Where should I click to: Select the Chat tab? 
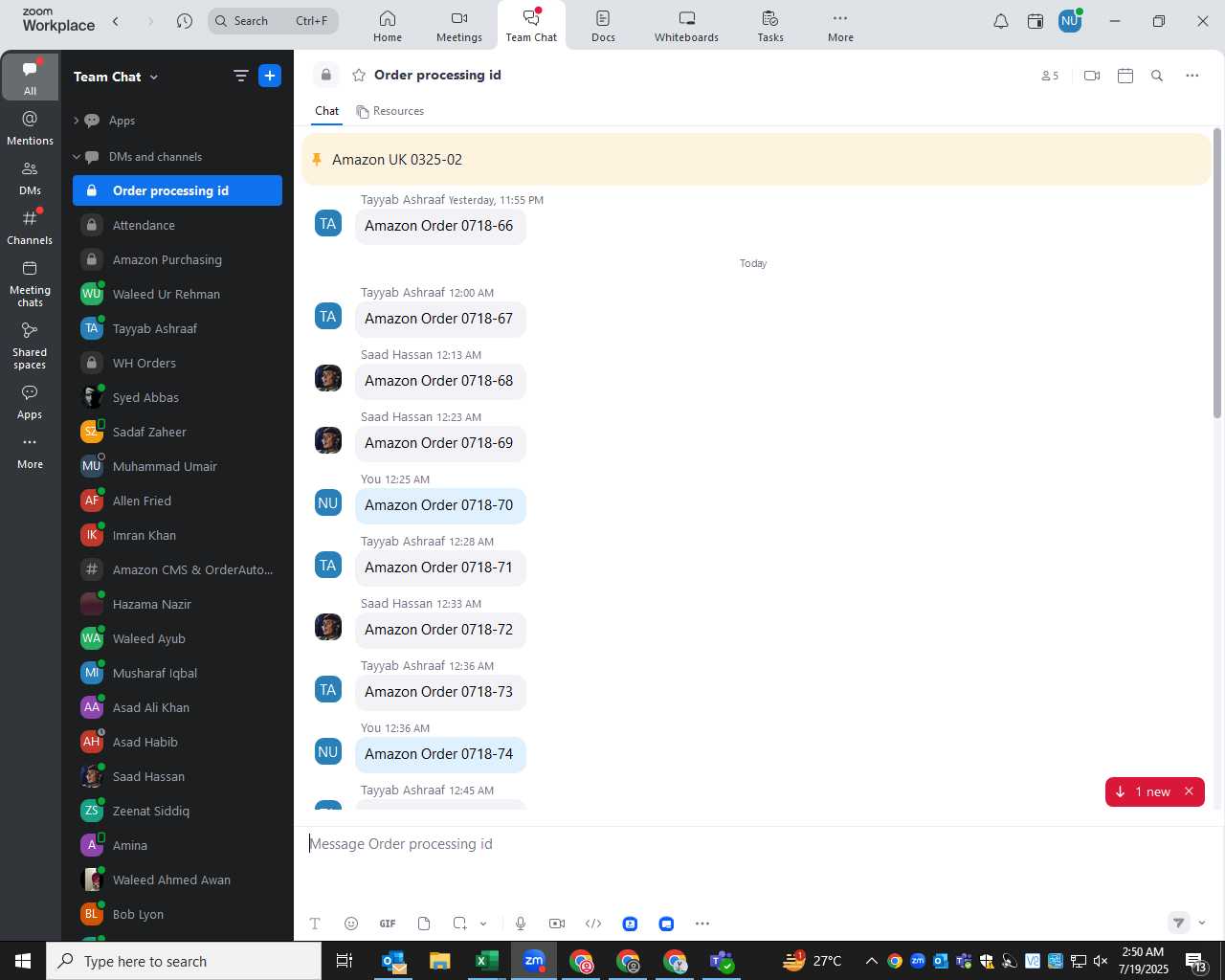327,111
